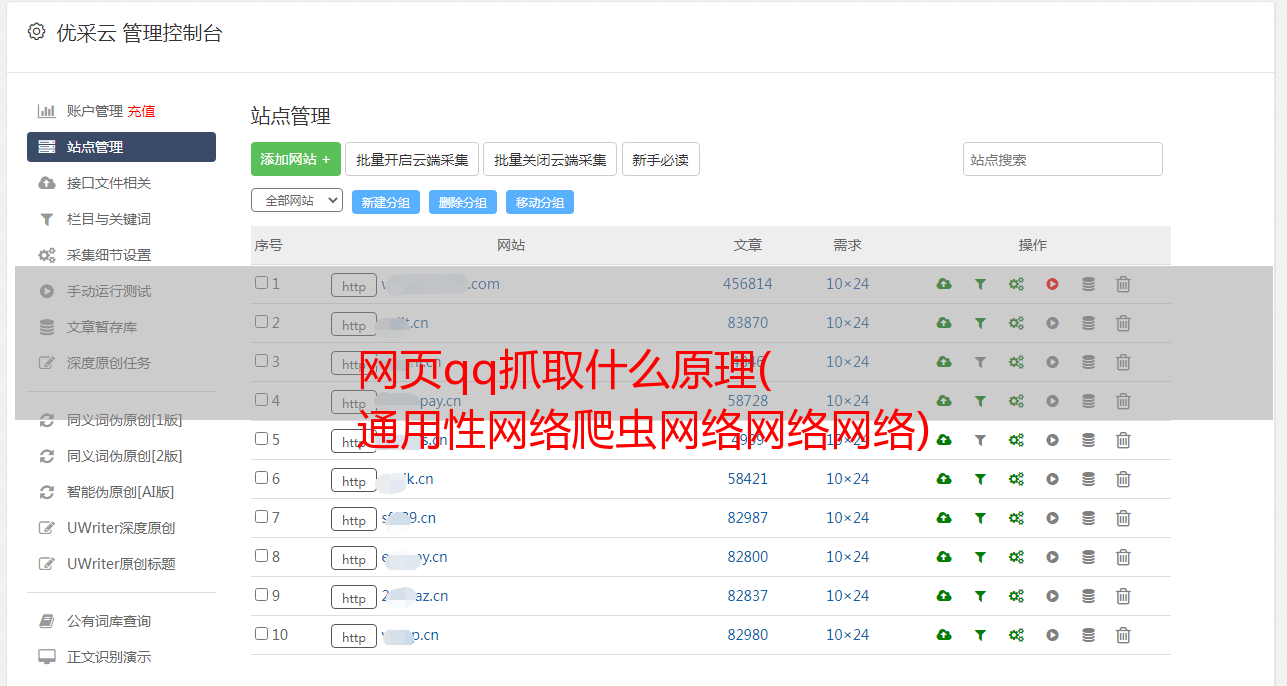Open the database icon in row 4

coord(1088,401)
